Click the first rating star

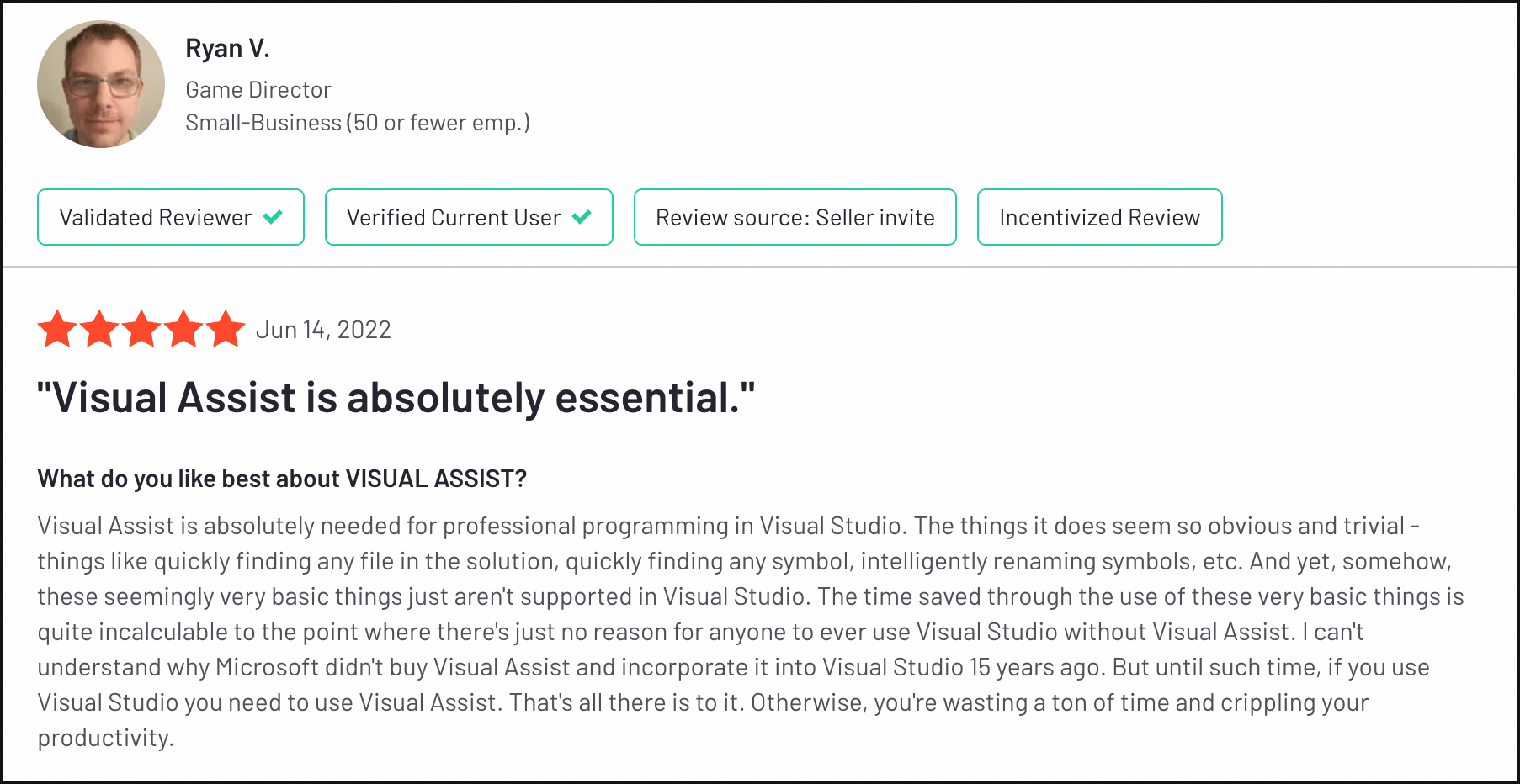[58, 329]
